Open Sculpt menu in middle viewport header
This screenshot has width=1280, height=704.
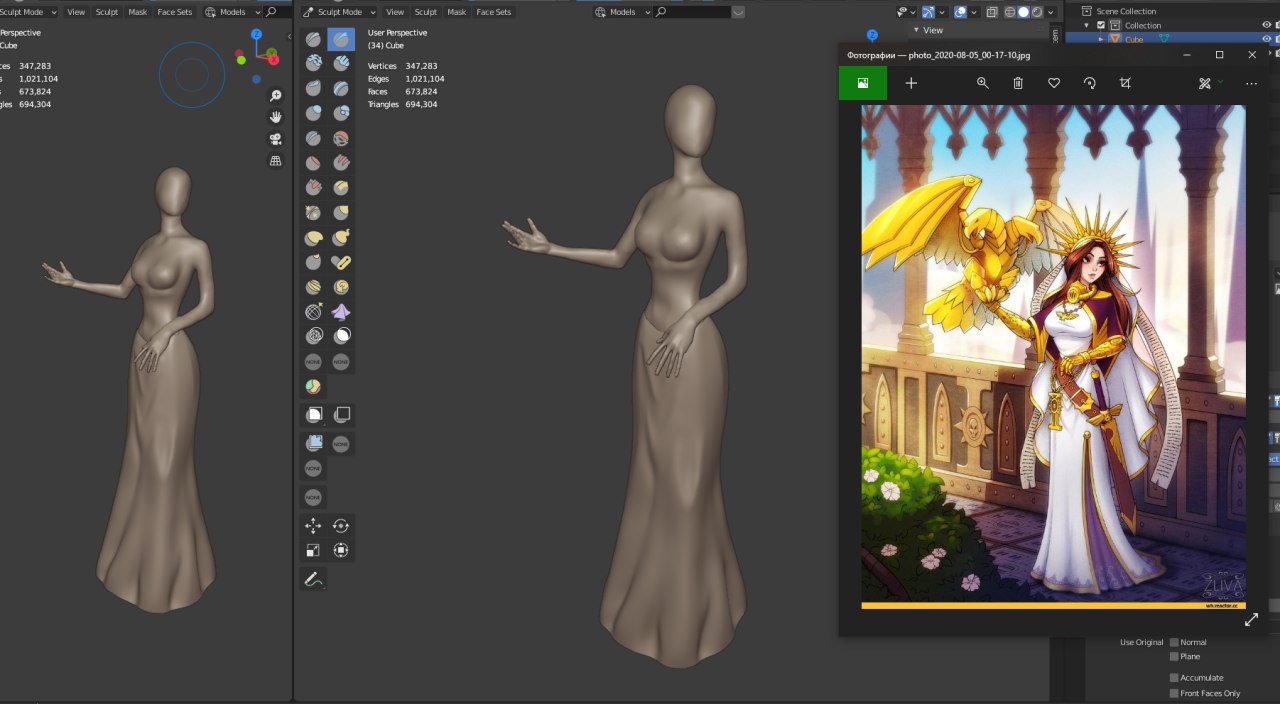pyautogui.click(x=426, y=12)
